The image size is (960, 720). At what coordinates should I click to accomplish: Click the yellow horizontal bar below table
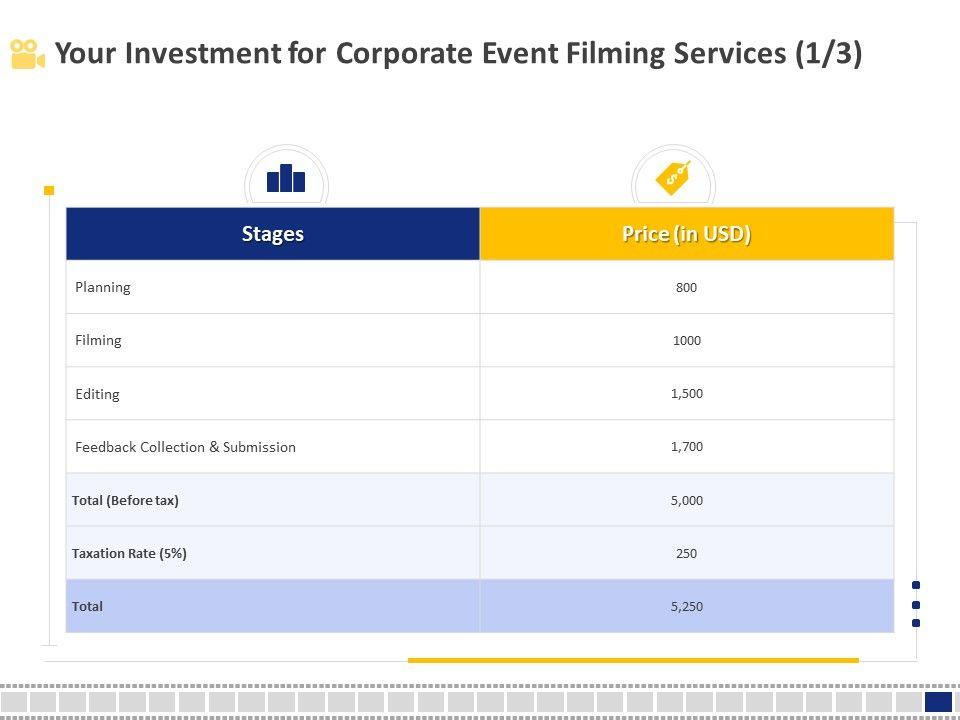coord(633,660)
